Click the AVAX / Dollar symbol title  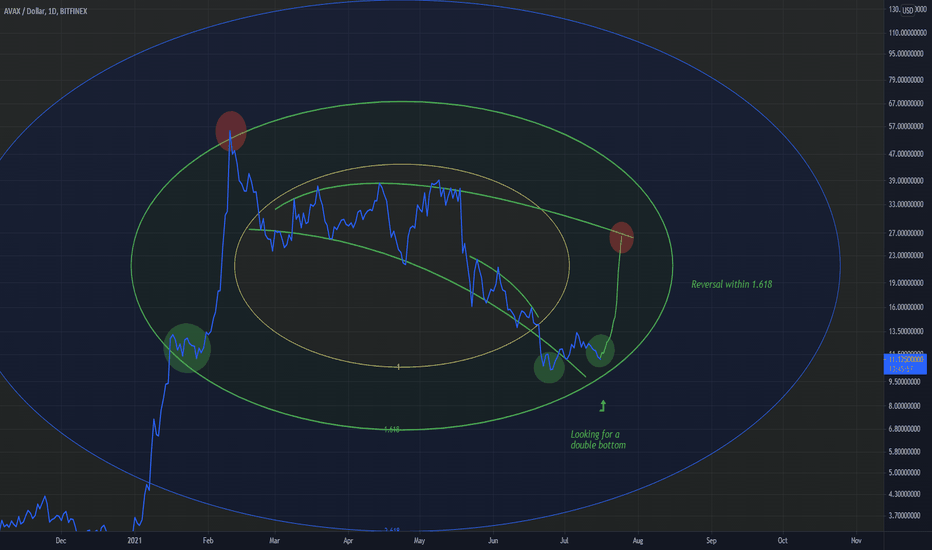(x=46, y=11)
